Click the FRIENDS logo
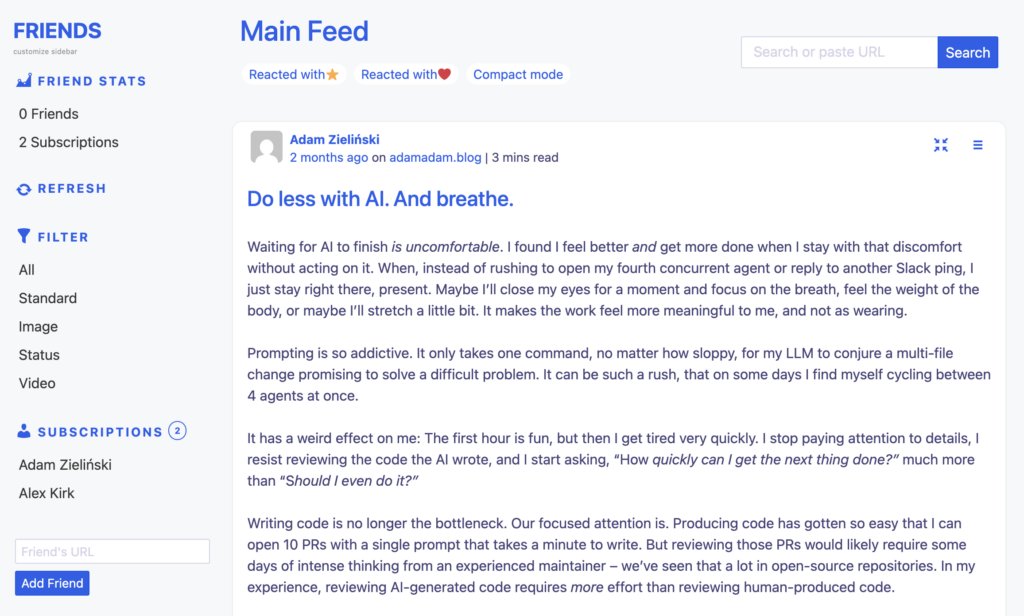 click(57, 30)
